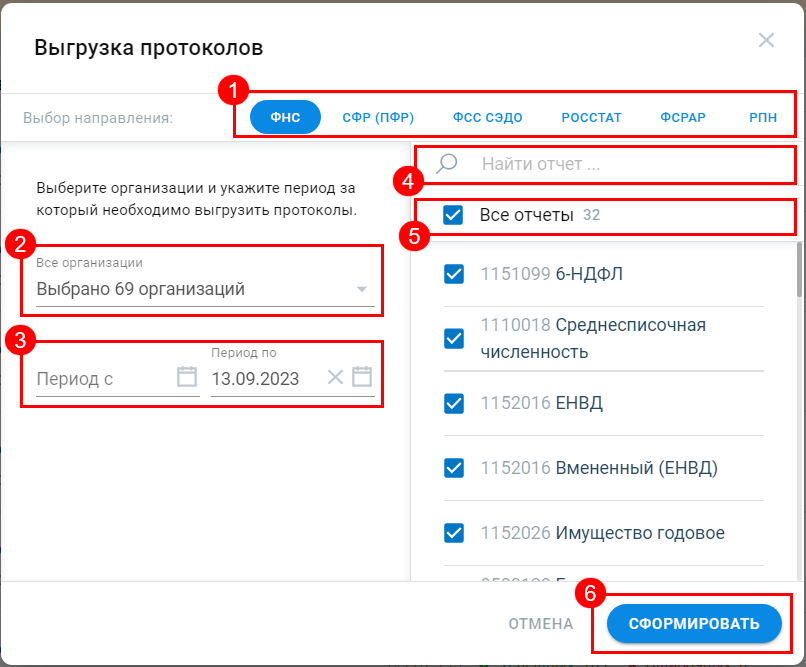The height and width of the screenshot is (667, 806).
Task: Expand the organizations dropdown arrow
Action: [362, 291]
